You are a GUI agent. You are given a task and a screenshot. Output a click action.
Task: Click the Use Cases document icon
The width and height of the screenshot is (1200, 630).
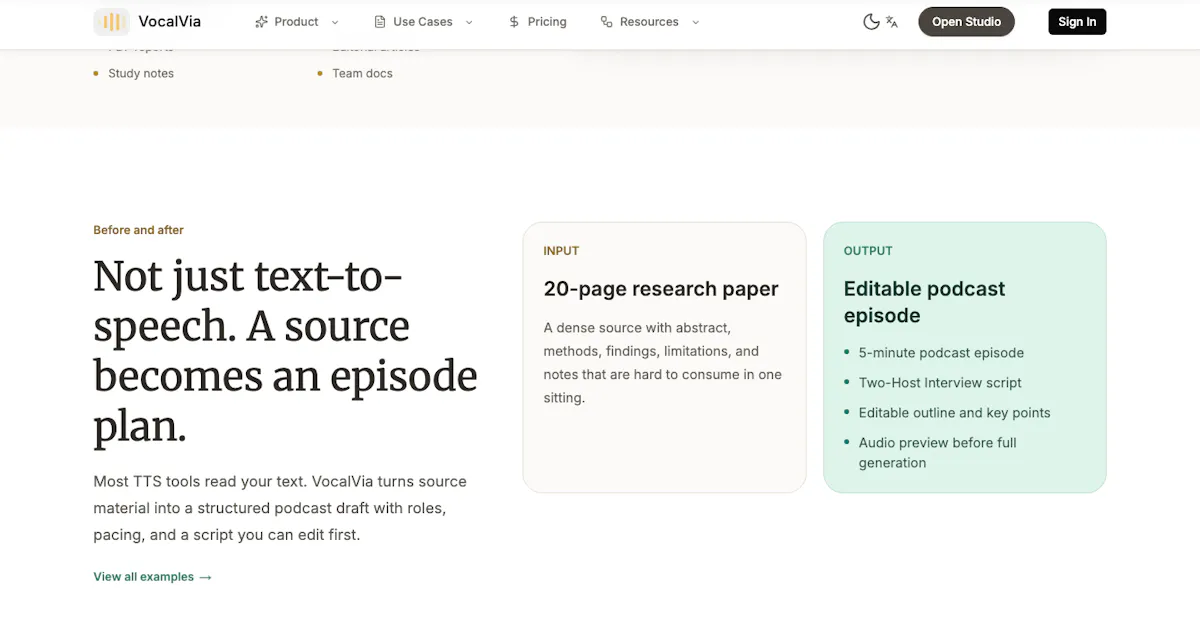pyautogui.click(x=380, y=22)
